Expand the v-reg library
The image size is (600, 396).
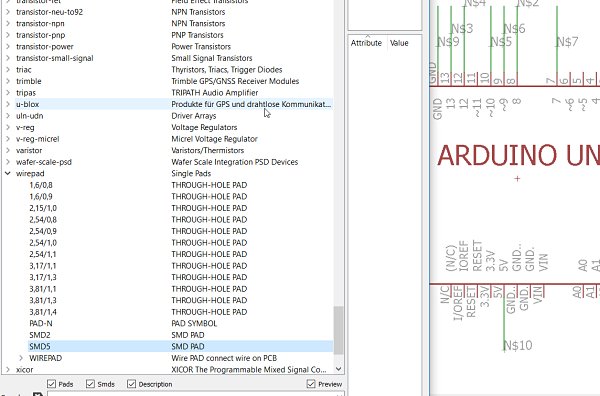tap(8, 127)
